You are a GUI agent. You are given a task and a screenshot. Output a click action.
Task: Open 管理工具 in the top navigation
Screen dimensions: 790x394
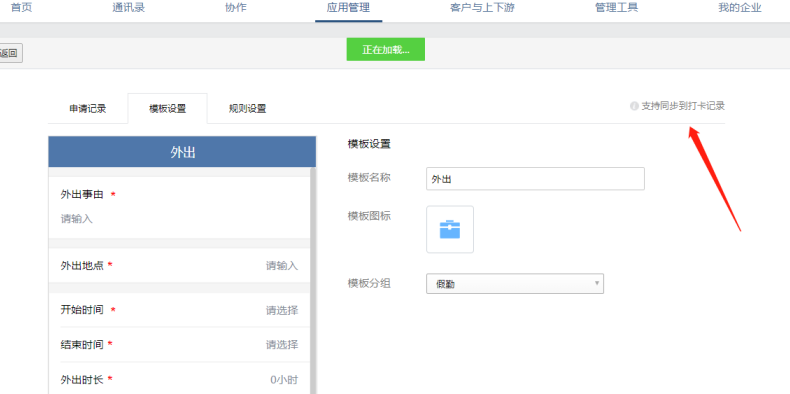coord(617,8)
